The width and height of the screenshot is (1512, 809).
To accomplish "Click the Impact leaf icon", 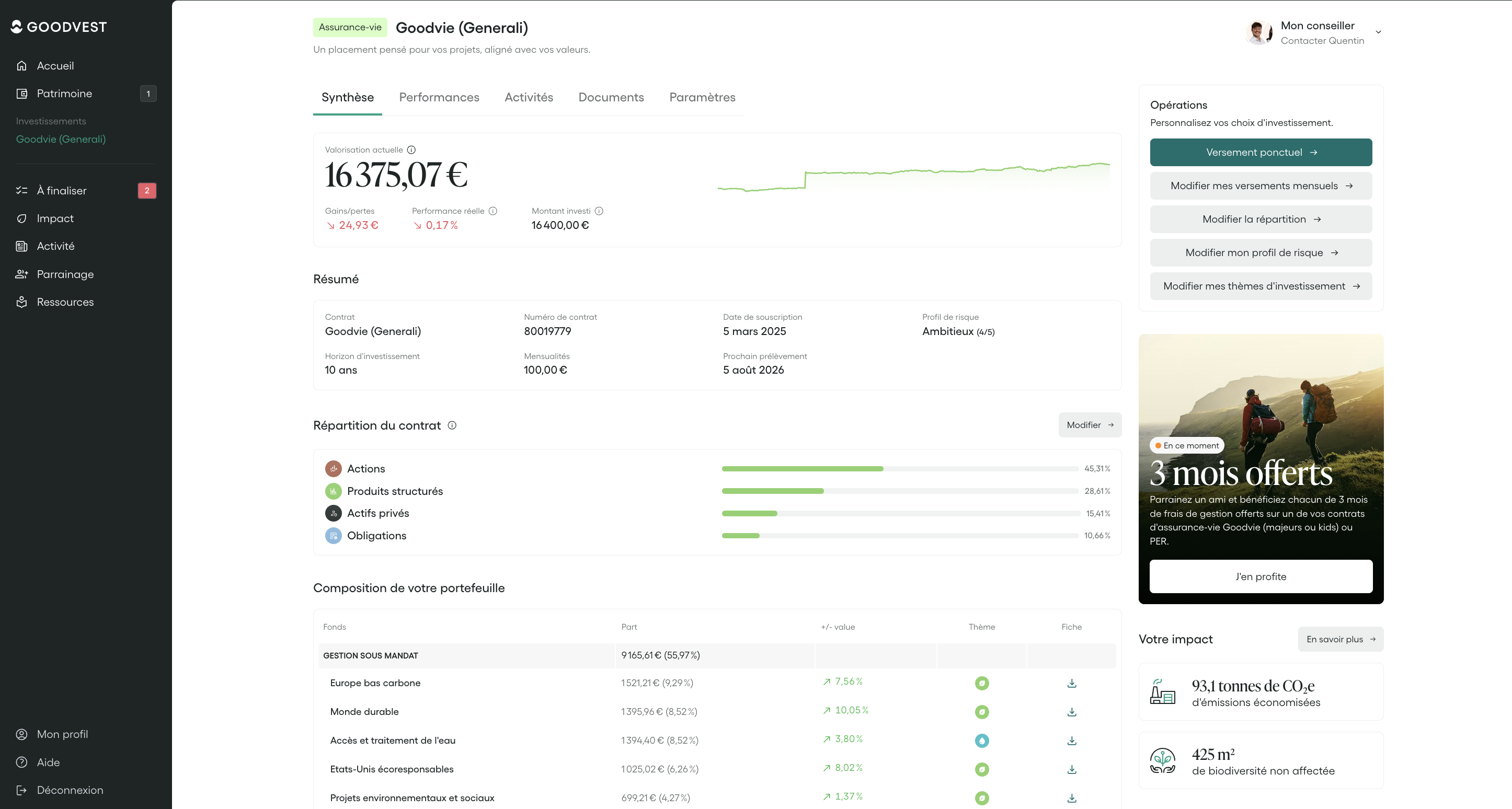I will [x=22, y=218].
